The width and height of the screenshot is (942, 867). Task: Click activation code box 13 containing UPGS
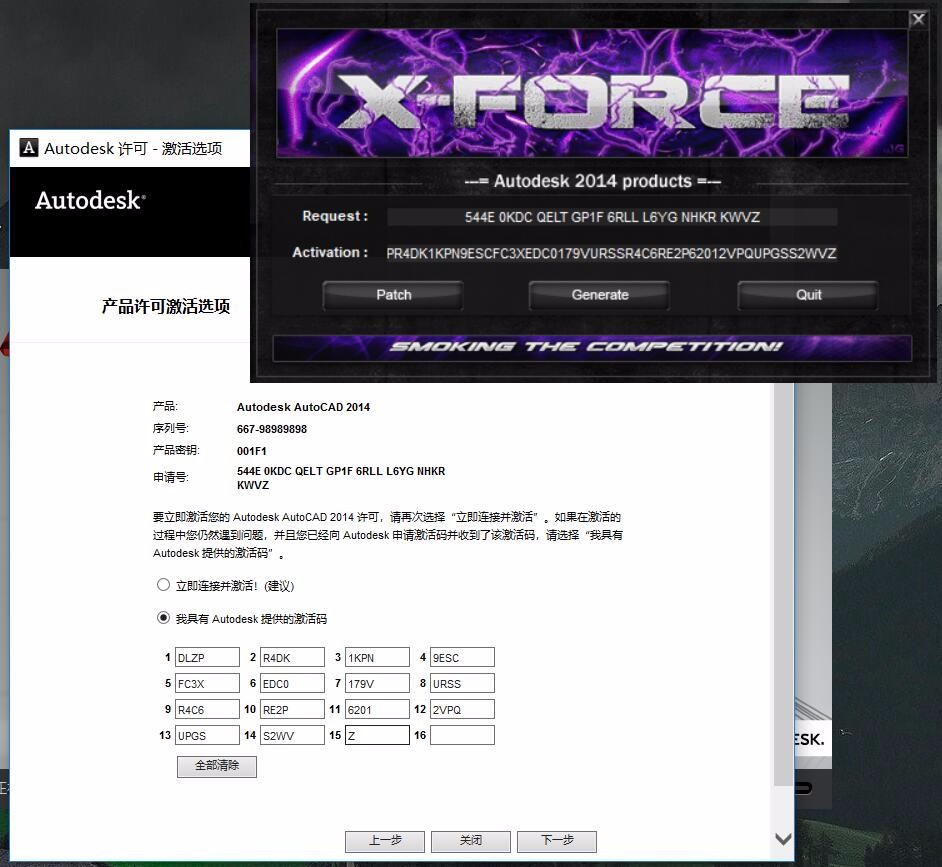click(x=207, y=735)
